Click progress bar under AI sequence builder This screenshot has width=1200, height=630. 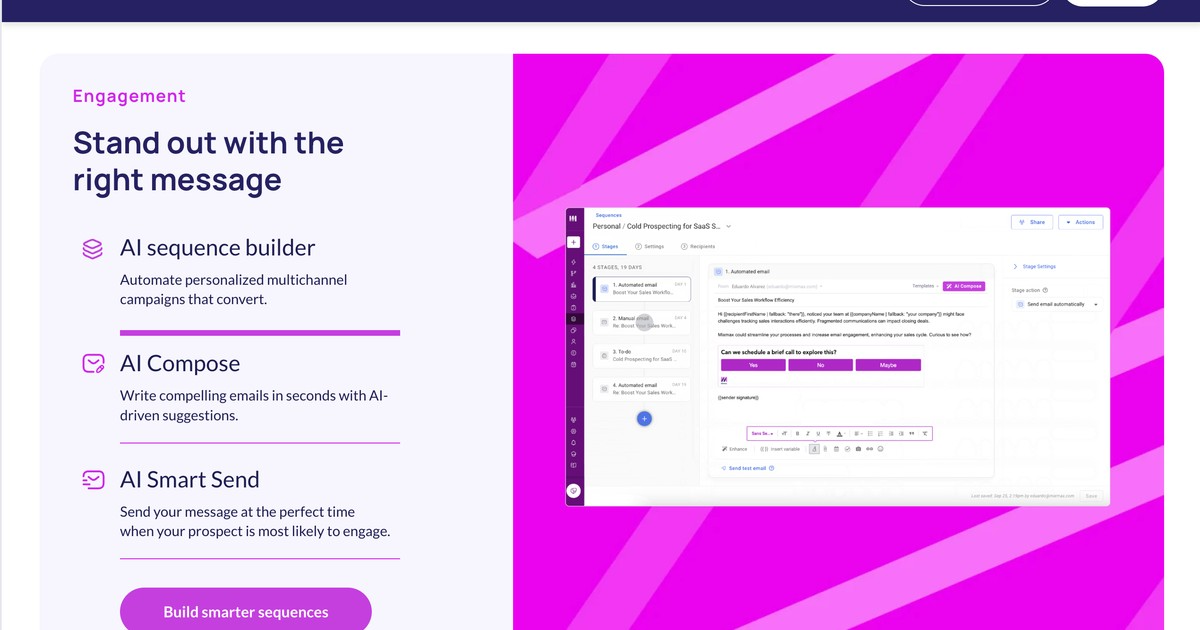[260, 333]
